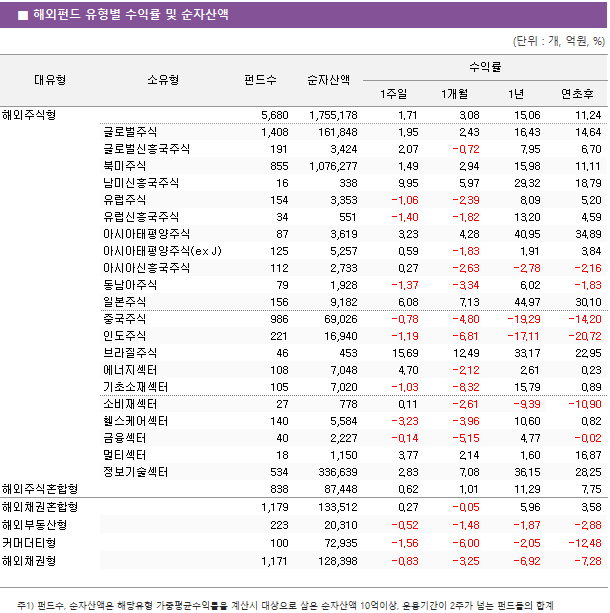Select the -19,29 중국주식 one-year return
610x613 pixels.
[524, 319]
